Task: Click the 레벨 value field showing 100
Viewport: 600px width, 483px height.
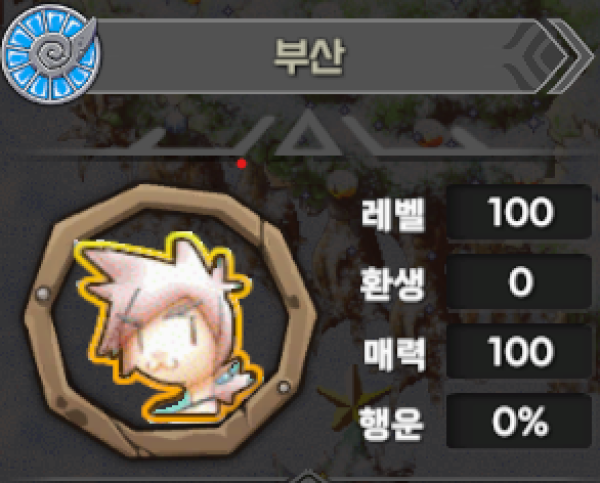Action: [519, 212]
